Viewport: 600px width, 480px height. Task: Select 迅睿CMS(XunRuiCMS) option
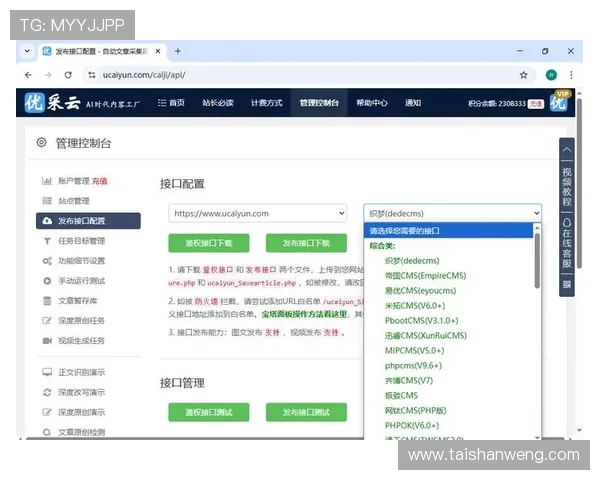point(426,335)
